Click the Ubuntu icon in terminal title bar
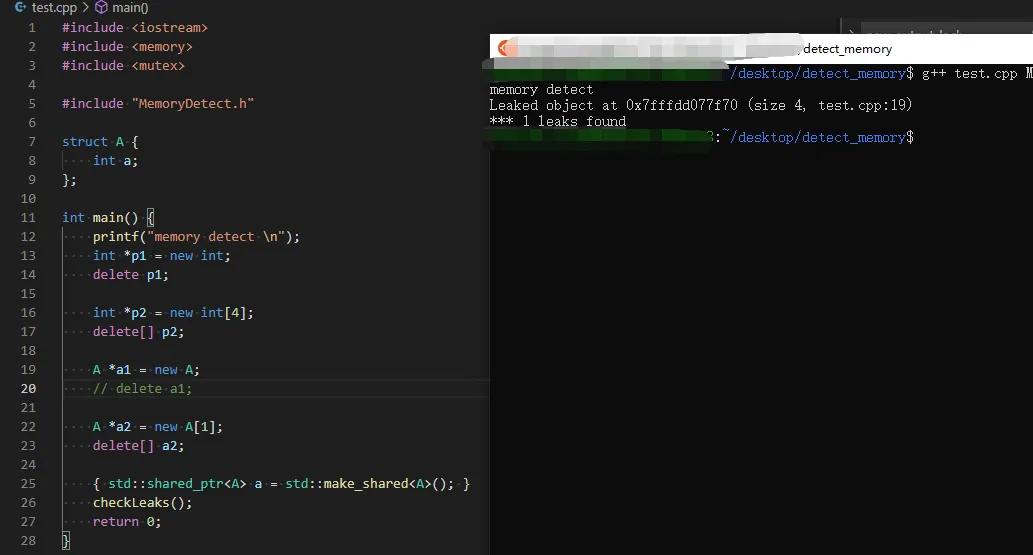 pyautogui.click(x=507, y=48)
